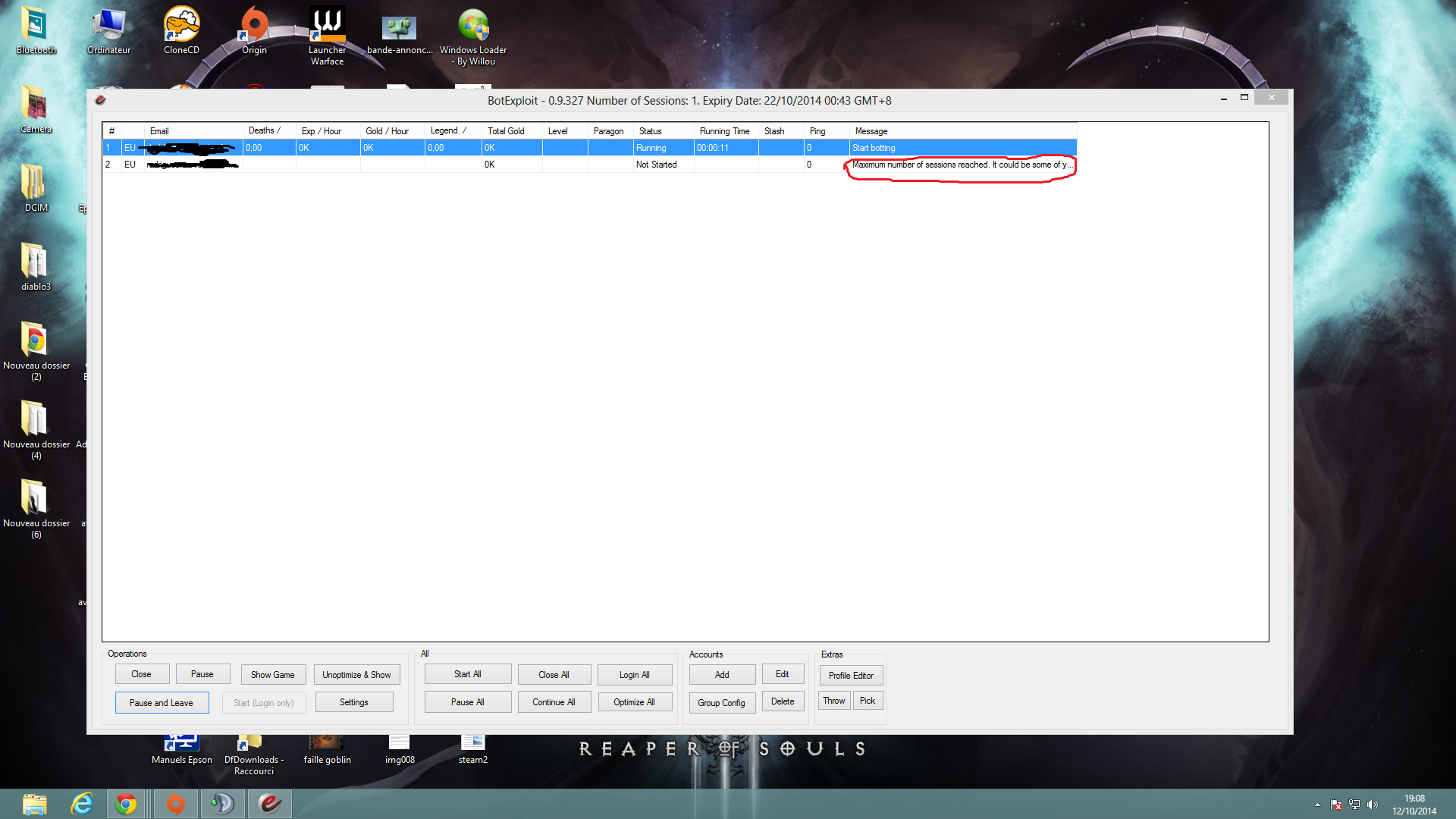Click Google Chrome in the taskbar
1456x819 pixels.
[127, 803]
